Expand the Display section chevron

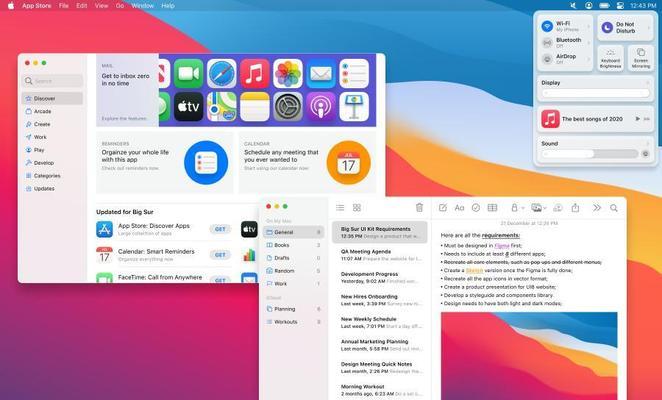[648, 83]
